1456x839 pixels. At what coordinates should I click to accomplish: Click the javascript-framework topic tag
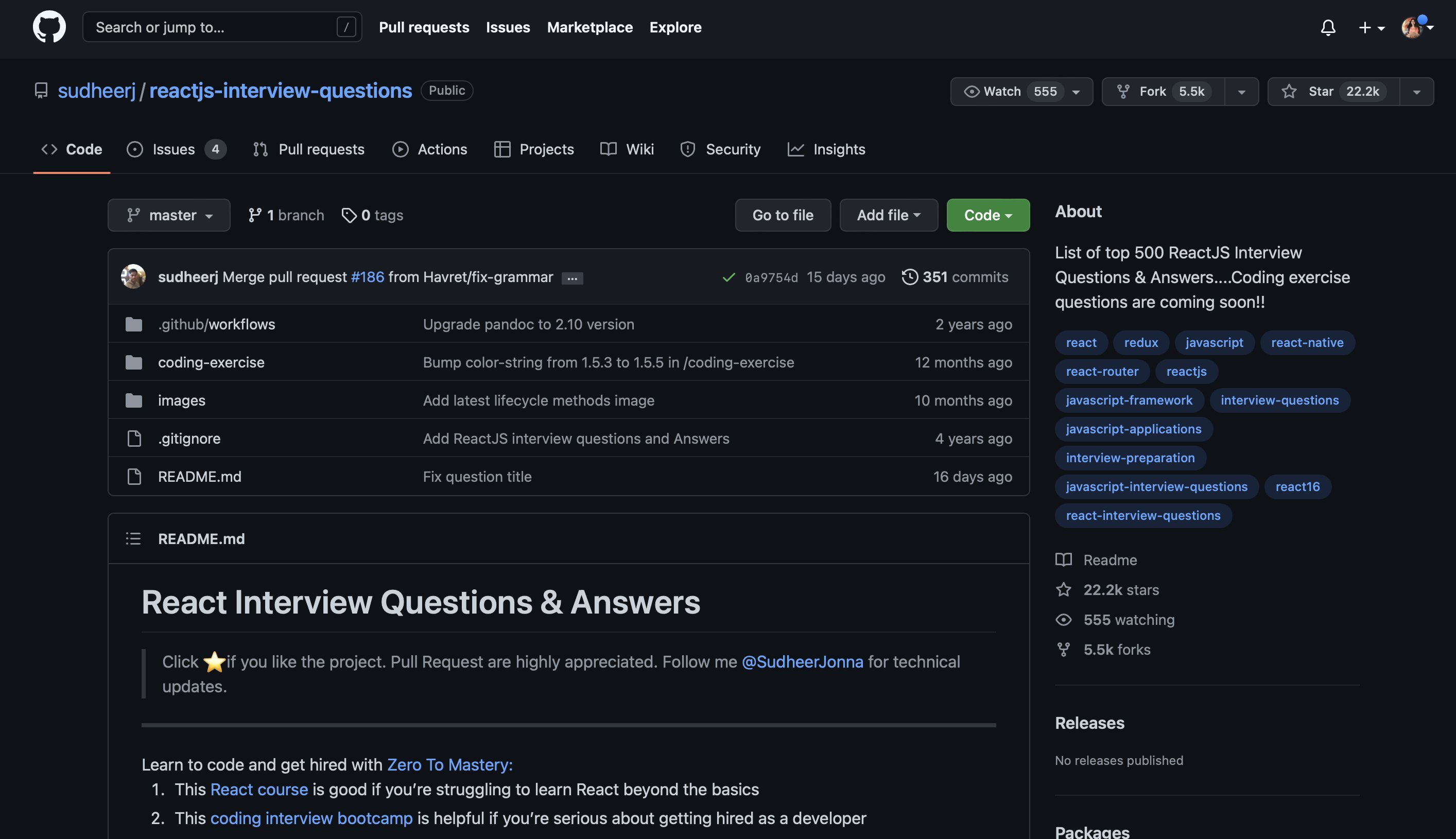click(1129, 400)
